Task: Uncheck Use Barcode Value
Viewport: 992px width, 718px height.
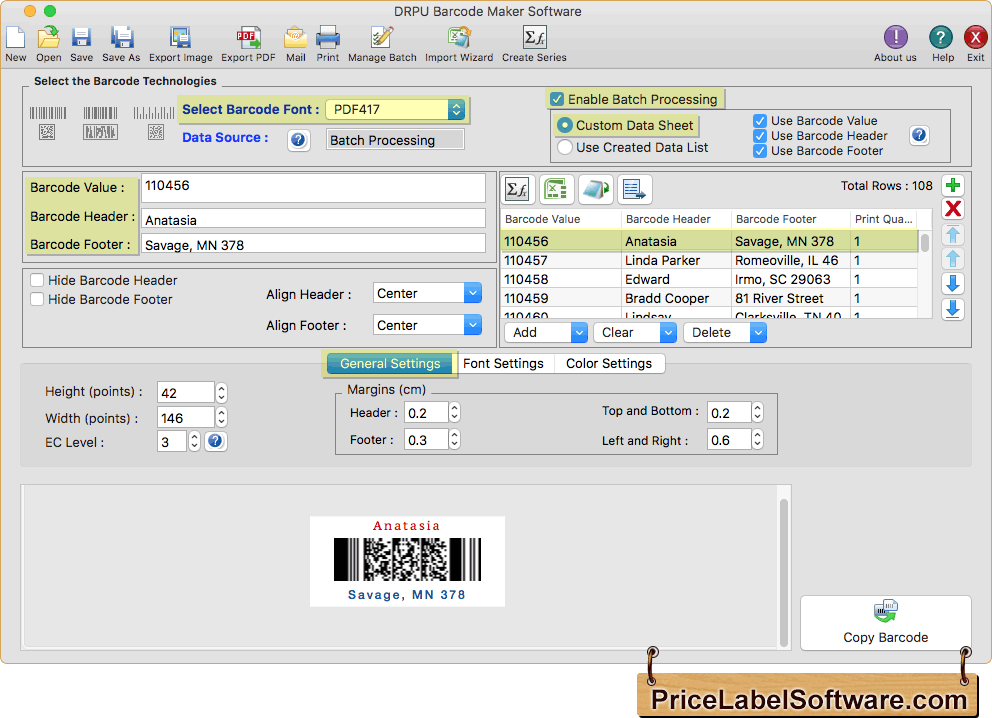Action: coord(760,121)
